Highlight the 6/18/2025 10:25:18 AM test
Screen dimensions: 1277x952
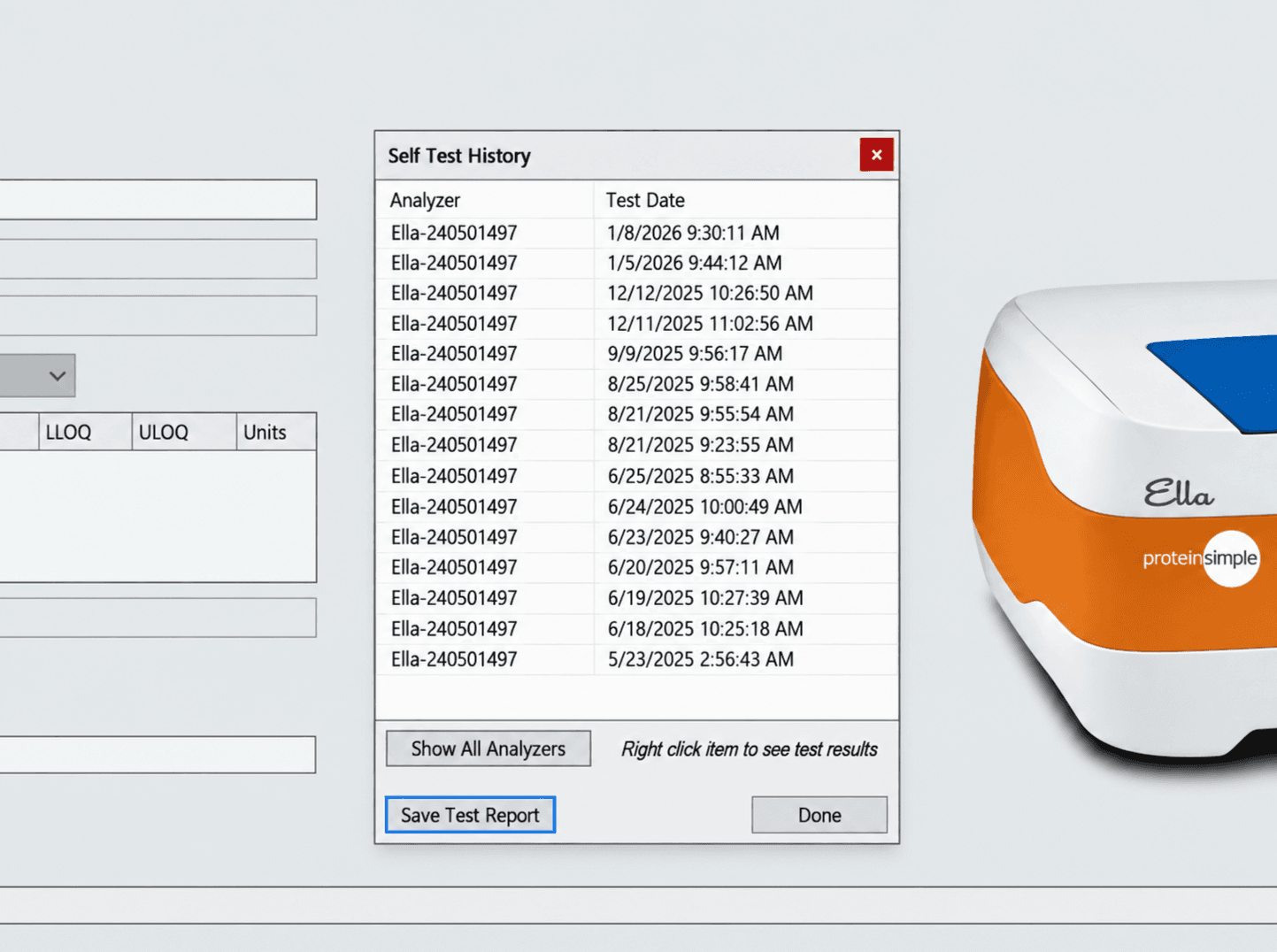(x=637, y=629)
